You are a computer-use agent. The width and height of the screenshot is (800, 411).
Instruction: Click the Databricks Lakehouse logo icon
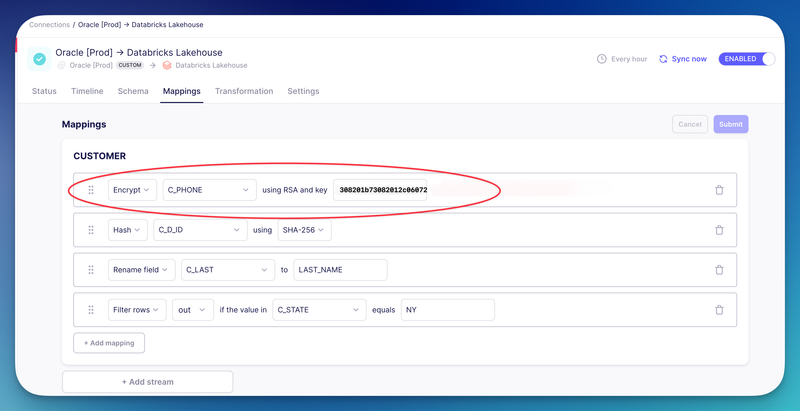(x=167, y=65)
